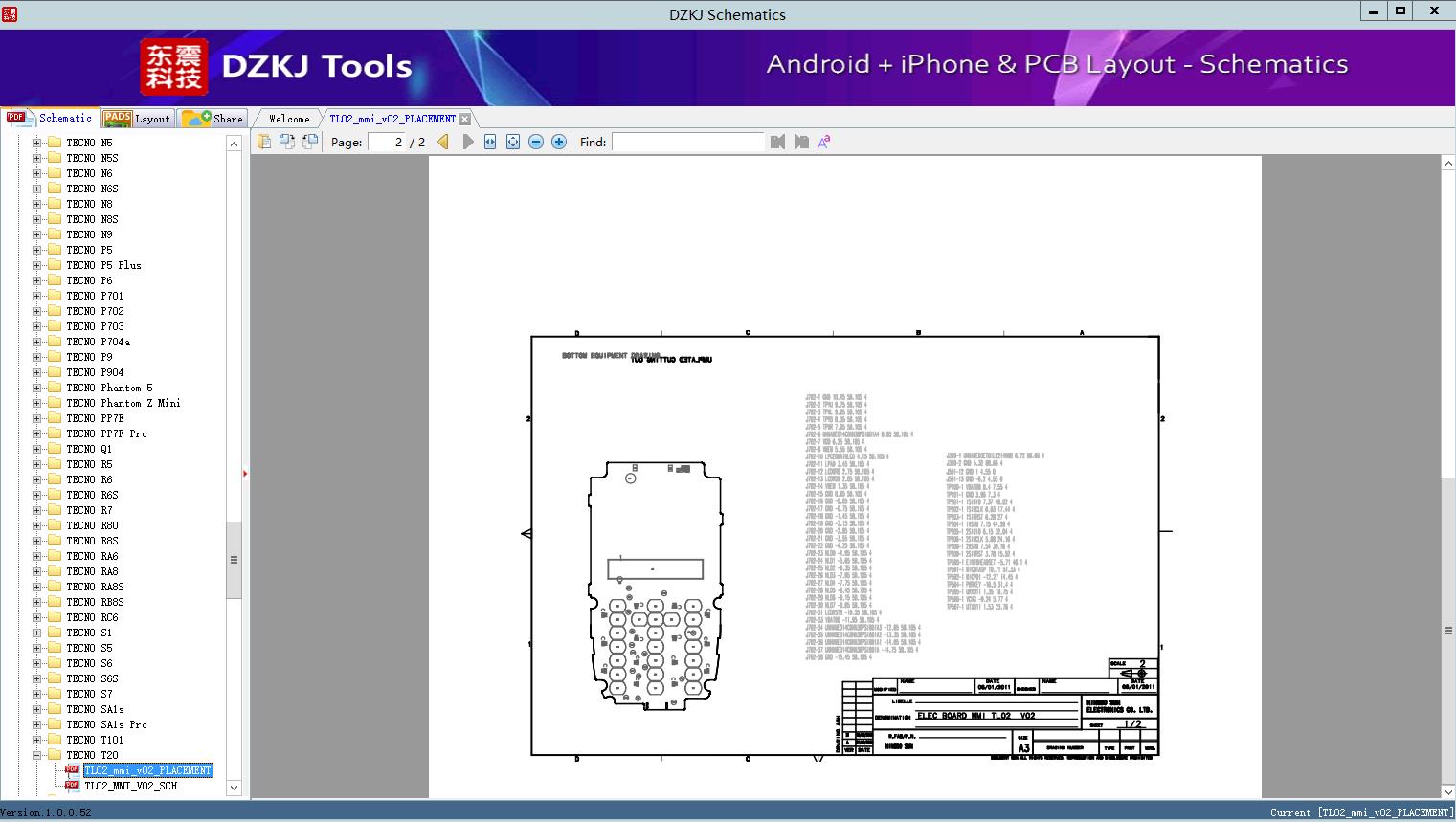The width and height of the screenshot is (1456, 822).
Task: Close the TL02_mmi_v02_PLACEMENT tab
Action: tap(464, 119)
